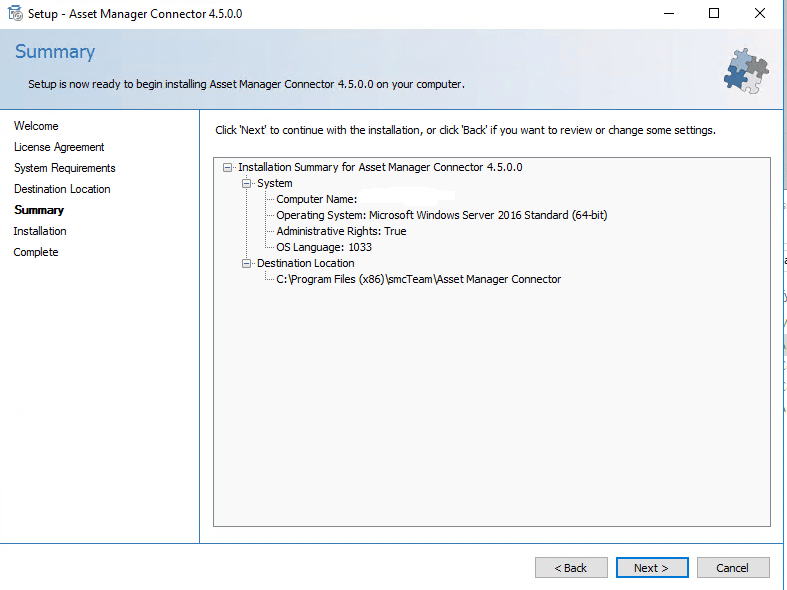
Task: Select the Operating System tree entry
Action: coord(441,215)
